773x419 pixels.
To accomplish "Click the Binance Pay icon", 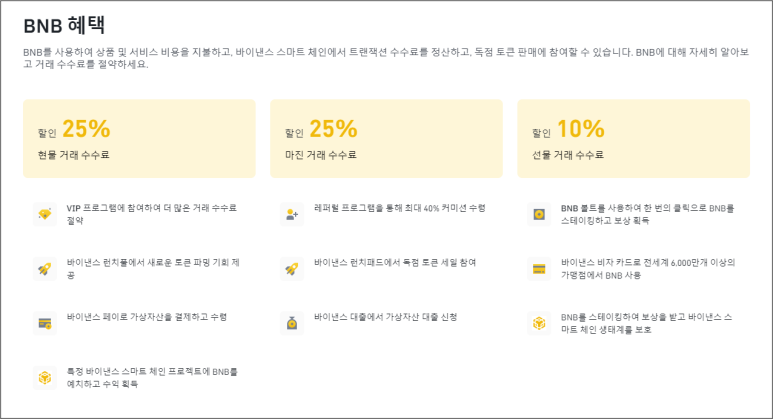I will tap(44, 322).
